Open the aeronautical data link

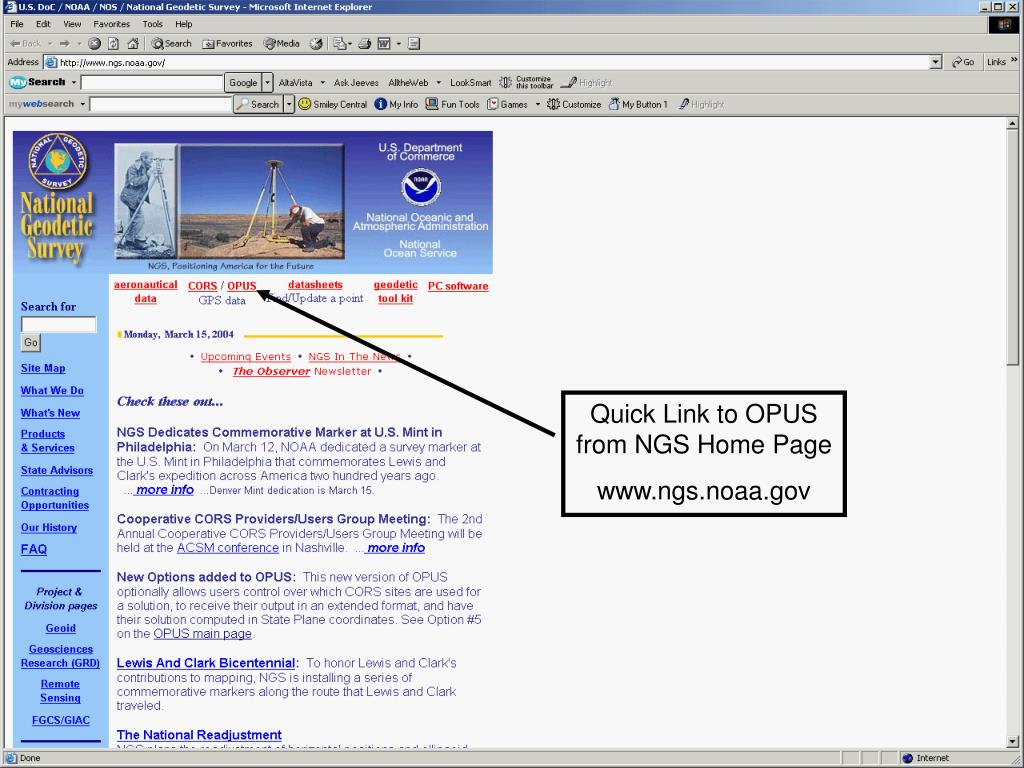pos(146,291)
